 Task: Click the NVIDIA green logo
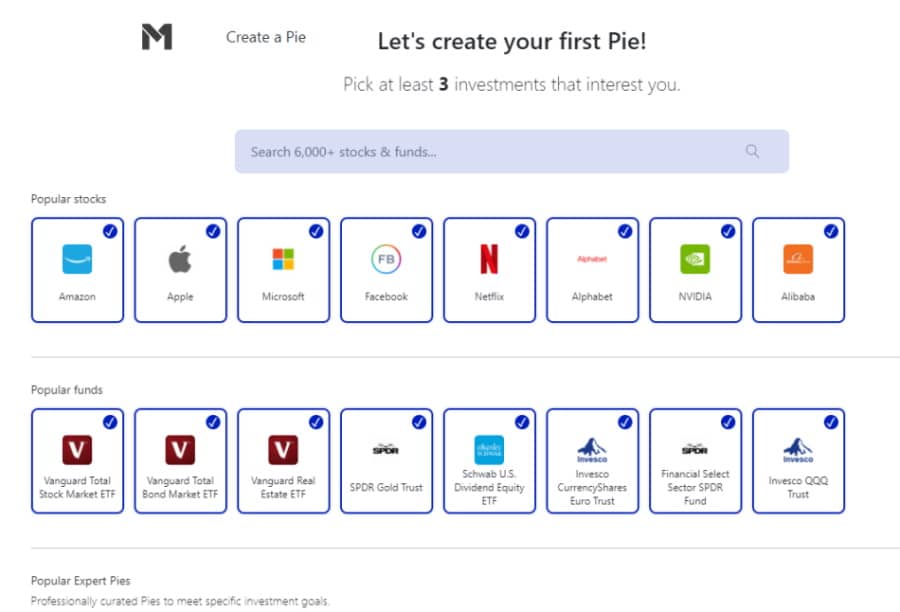695,259
